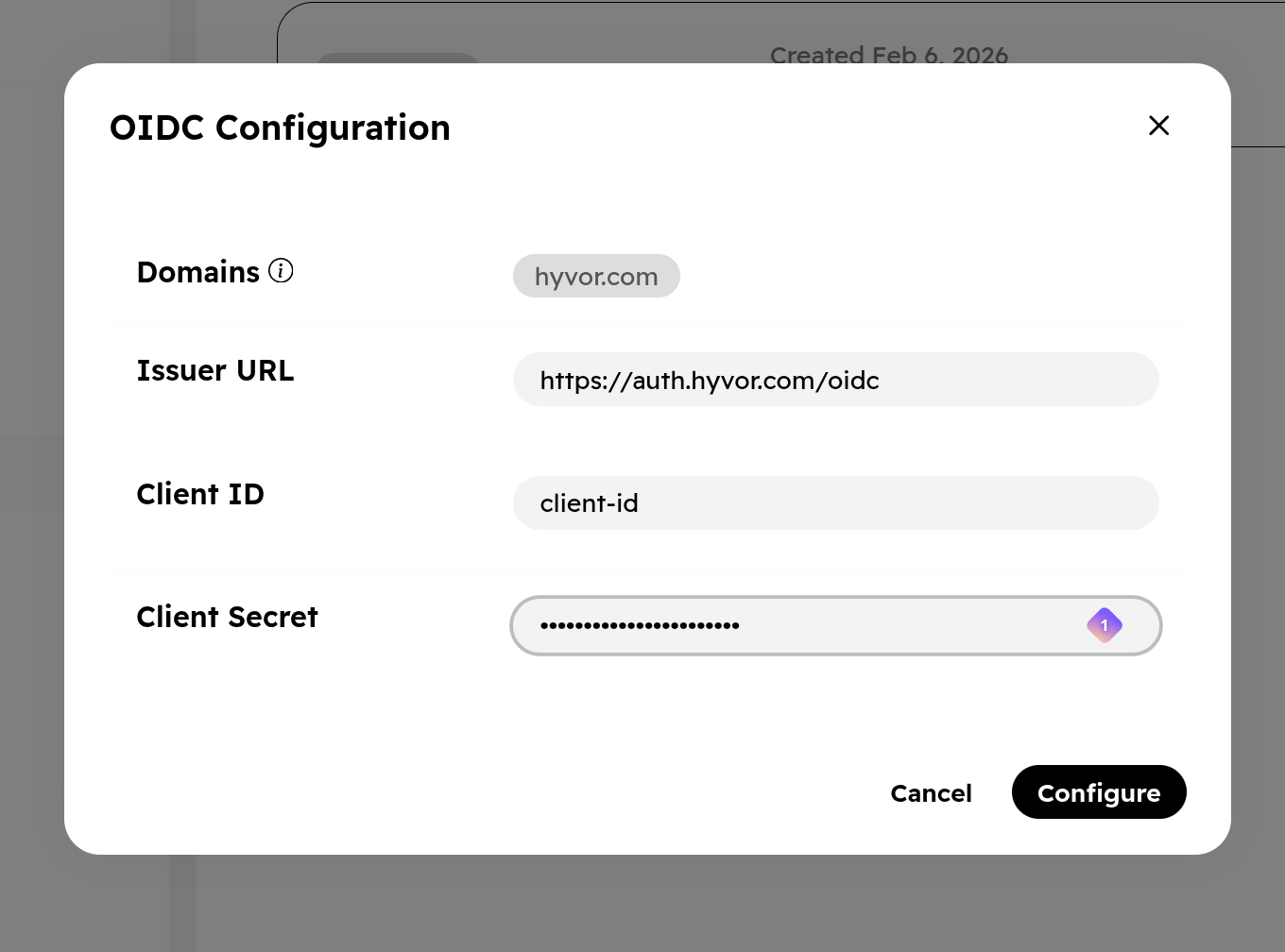Click the 1Password autofill icon in Client Secret
Image resolution: width=1285 pixels, height=952 pixels.
[1105, 625]
